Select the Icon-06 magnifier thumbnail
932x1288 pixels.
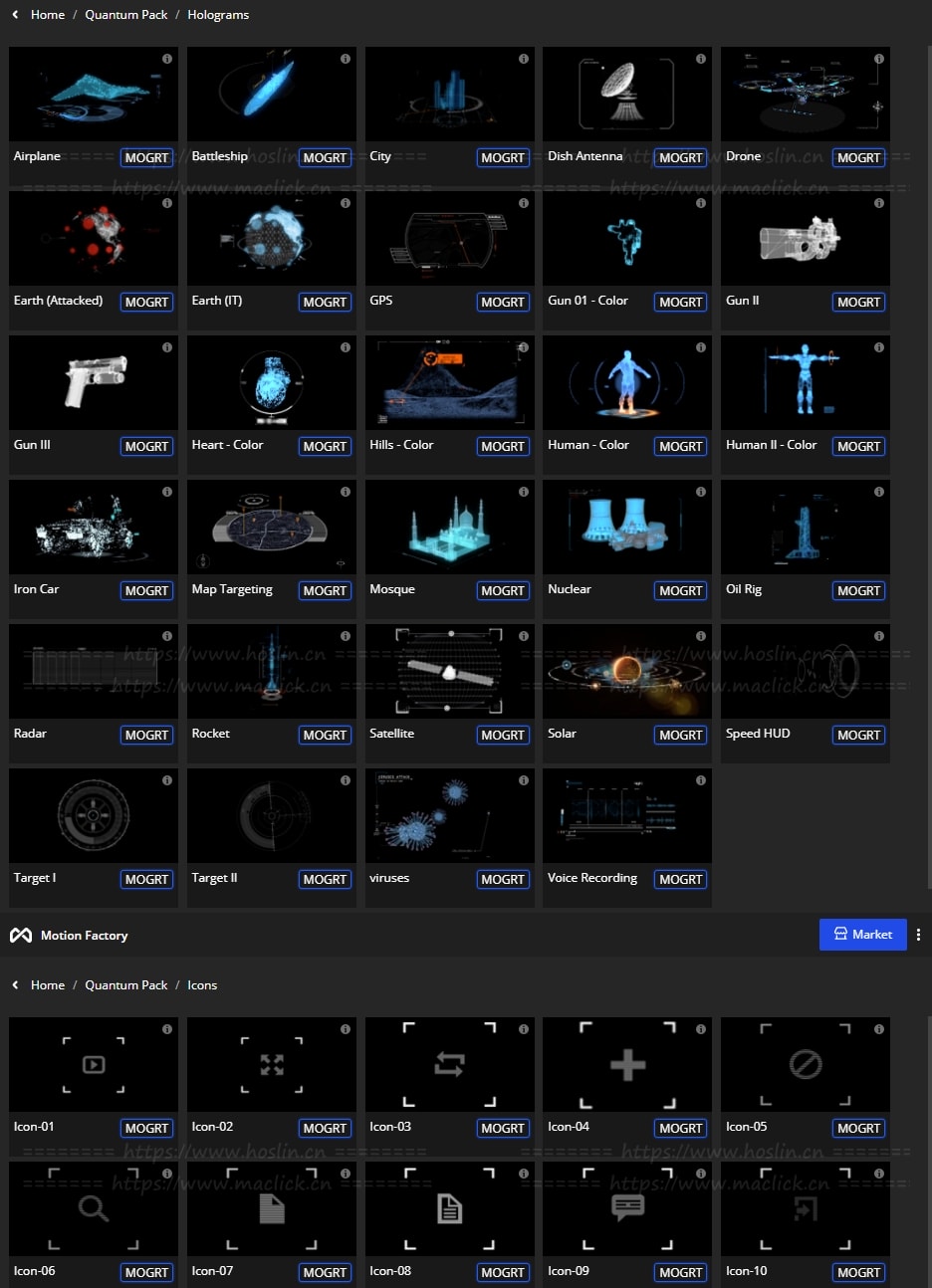[94, 1209]
